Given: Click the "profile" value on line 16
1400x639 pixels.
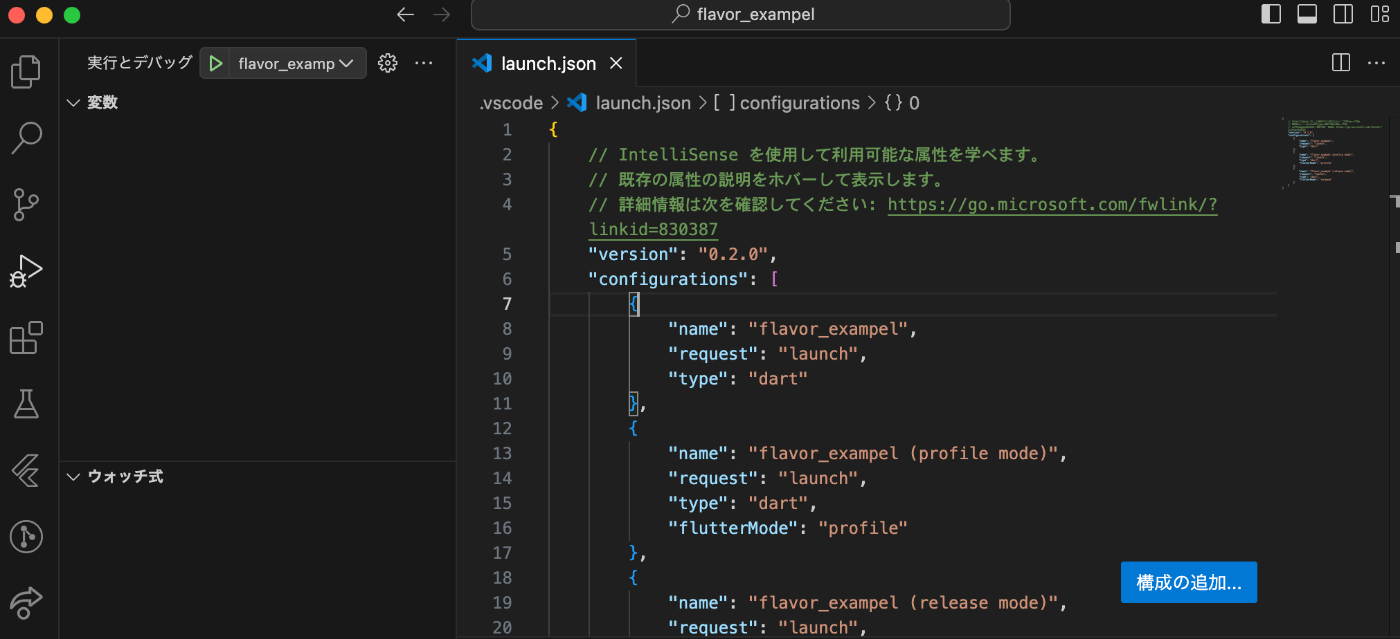Looking at the screenshot, I should coord(863,528).
